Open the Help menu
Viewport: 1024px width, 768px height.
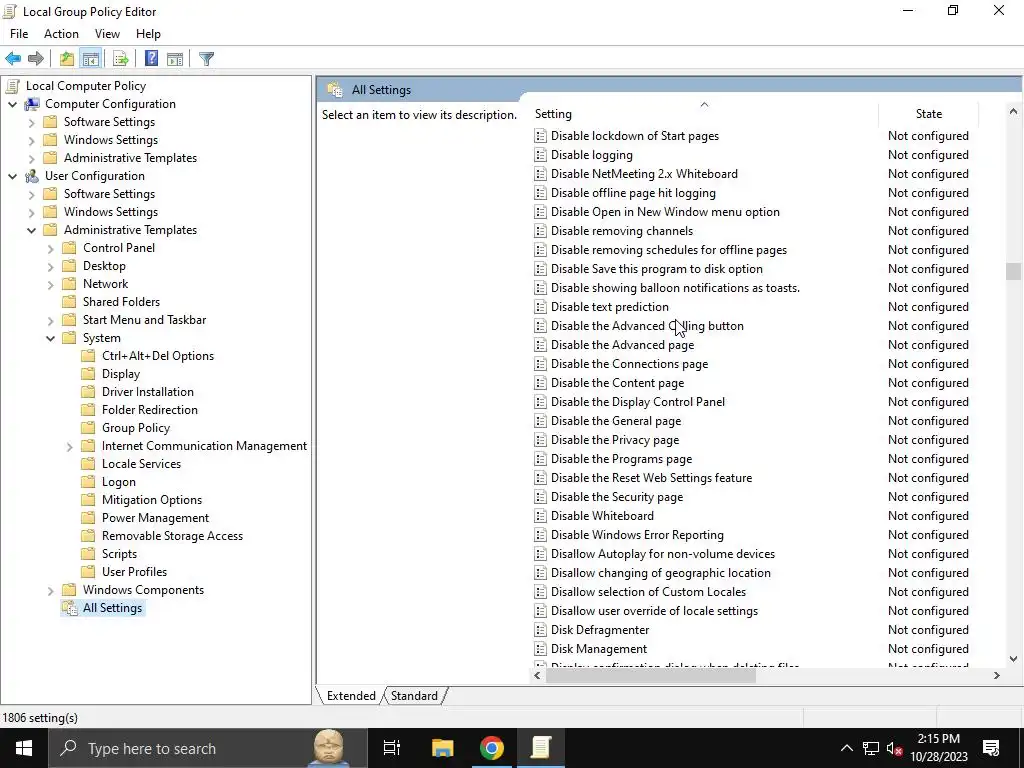click(x=148, y=34)
